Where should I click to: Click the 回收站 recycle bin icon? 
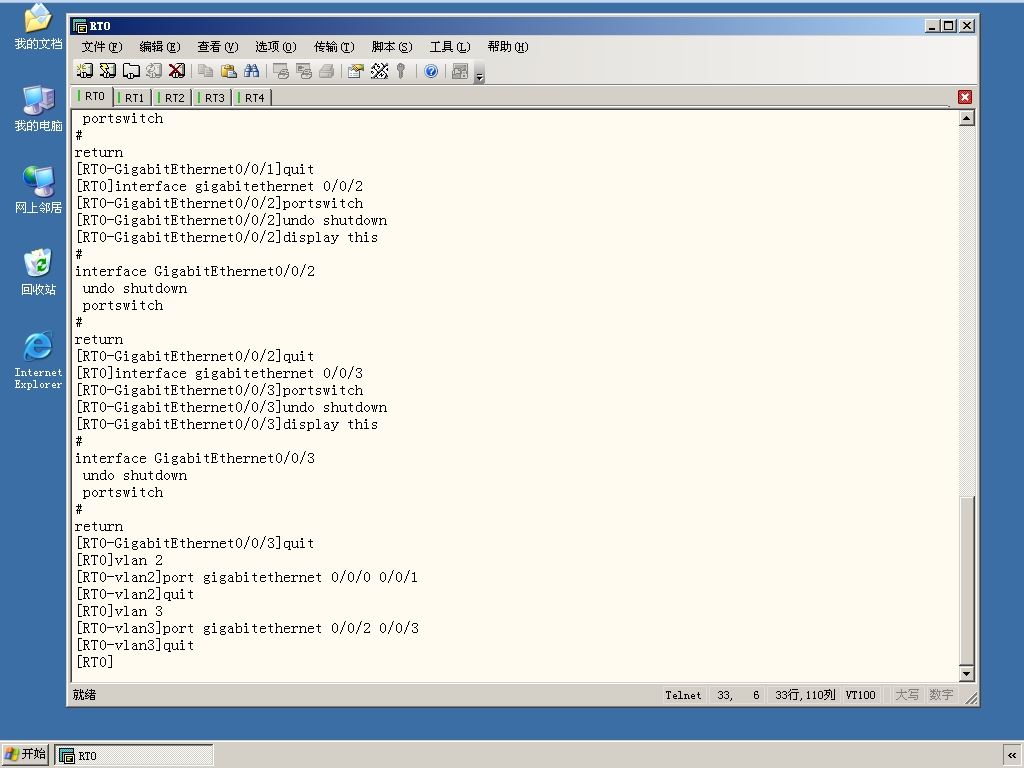click(x=38, y=272)
